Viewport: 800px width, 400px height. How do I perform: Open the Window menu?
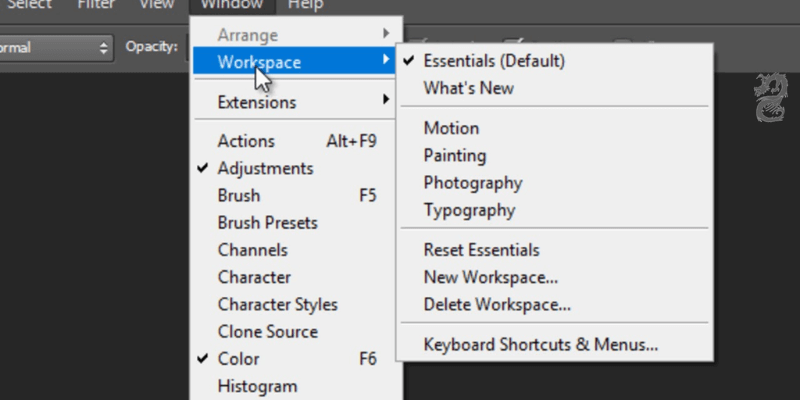tap(230, 5)
